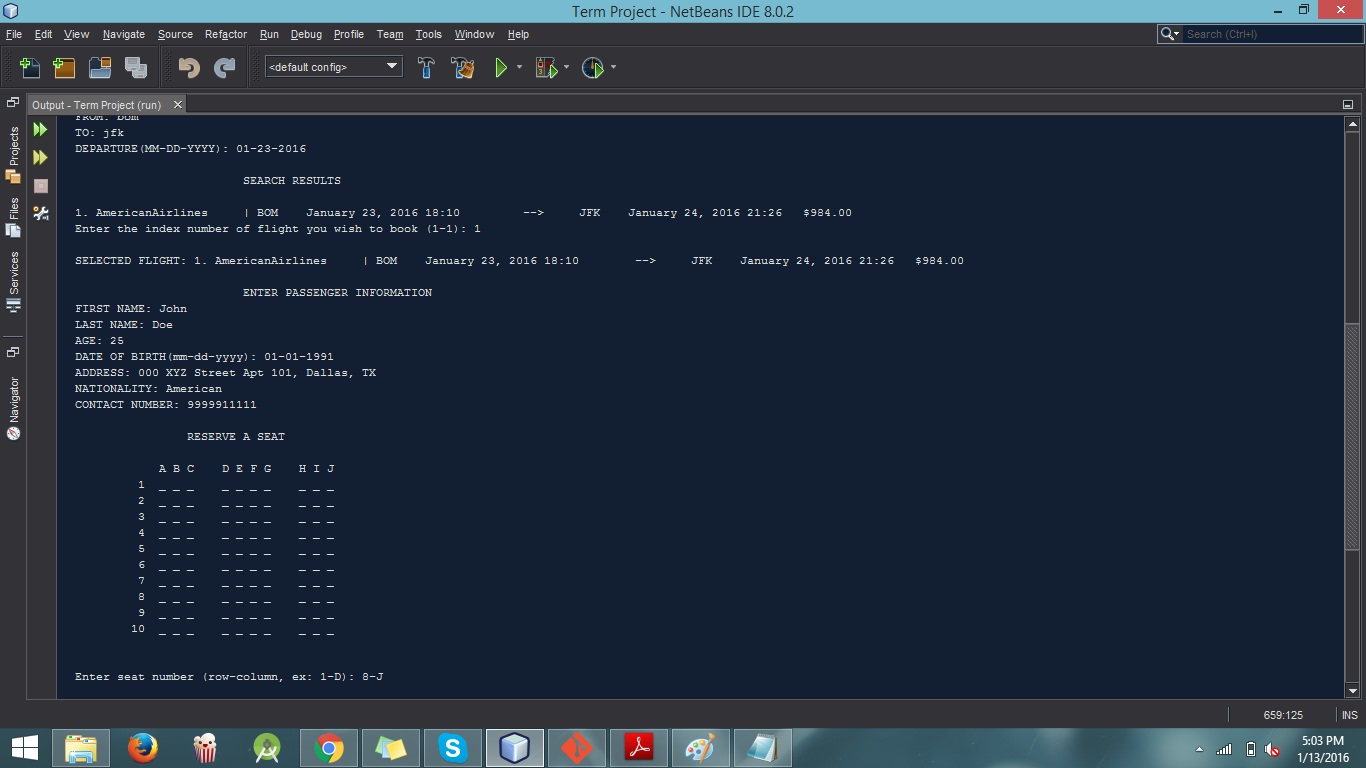Screen dimensions: 1366x768
Task: Click the Rerun icon in the Output window
Action: [x=40, y=129]
